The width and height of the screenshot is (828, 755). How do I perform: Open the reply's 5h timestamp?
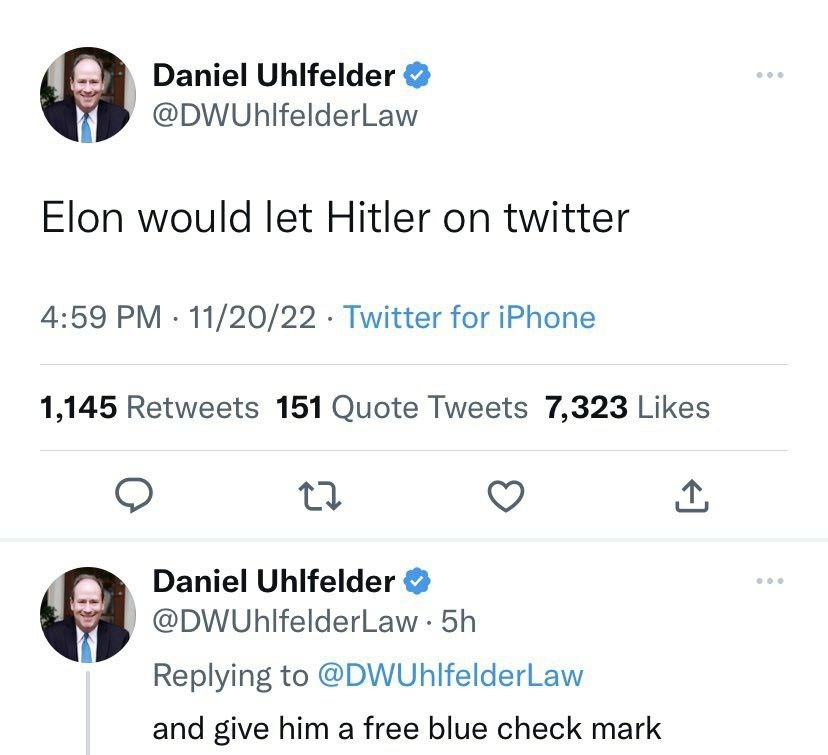point(459,621)
